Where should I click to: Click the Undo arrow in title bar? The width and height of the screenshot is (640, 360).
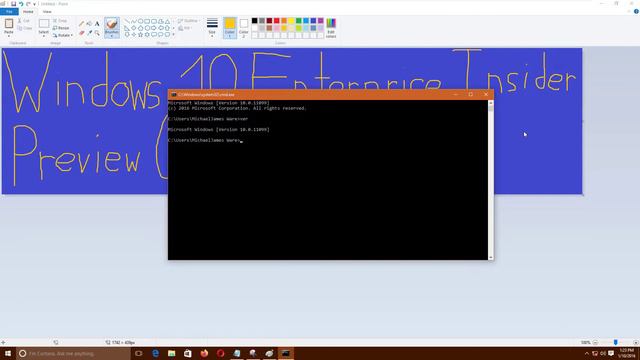click(x=21, y=4)
